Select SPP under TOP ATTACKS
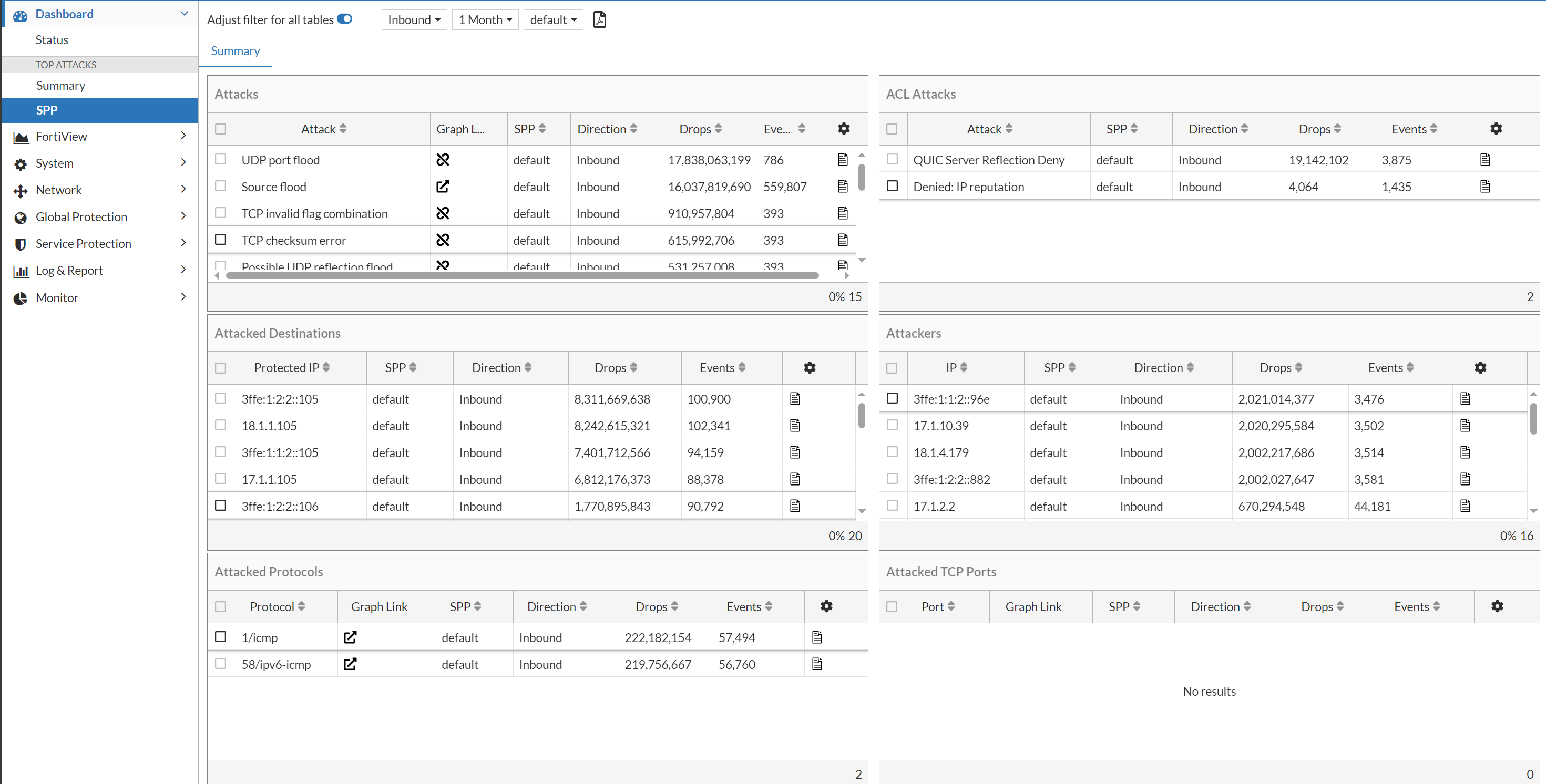The height and width of the screenshot is (784, 1546). coord(46,110)
